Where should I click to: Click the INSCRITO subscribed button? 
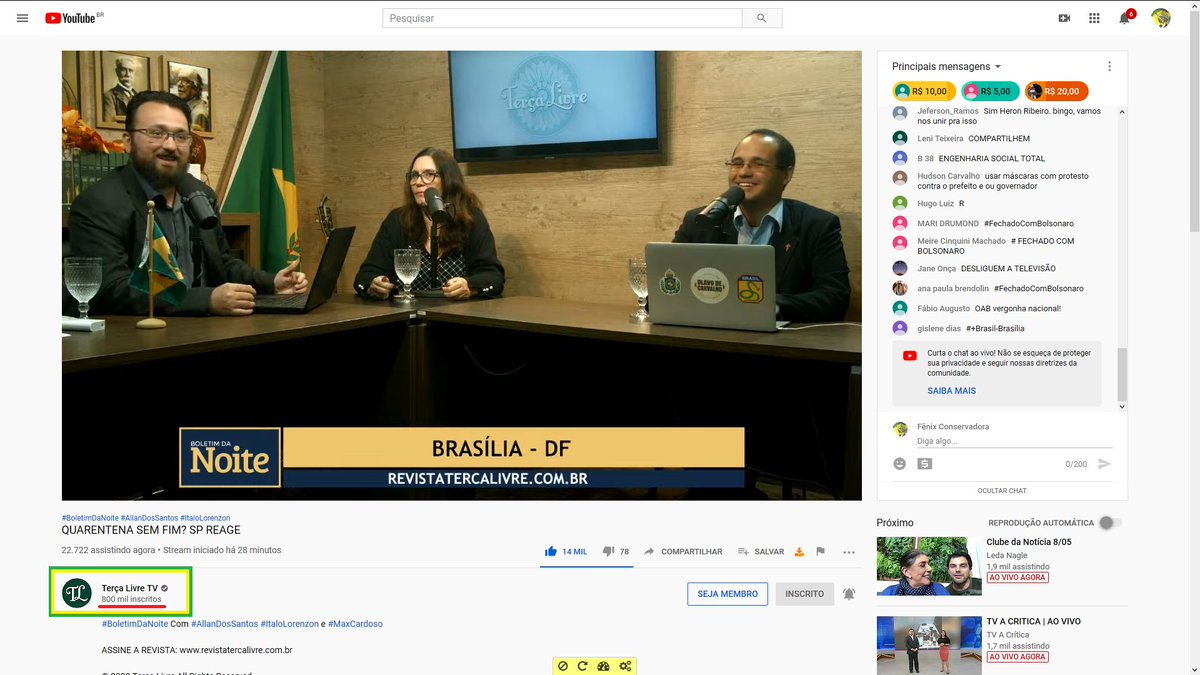tap(804, 594)
